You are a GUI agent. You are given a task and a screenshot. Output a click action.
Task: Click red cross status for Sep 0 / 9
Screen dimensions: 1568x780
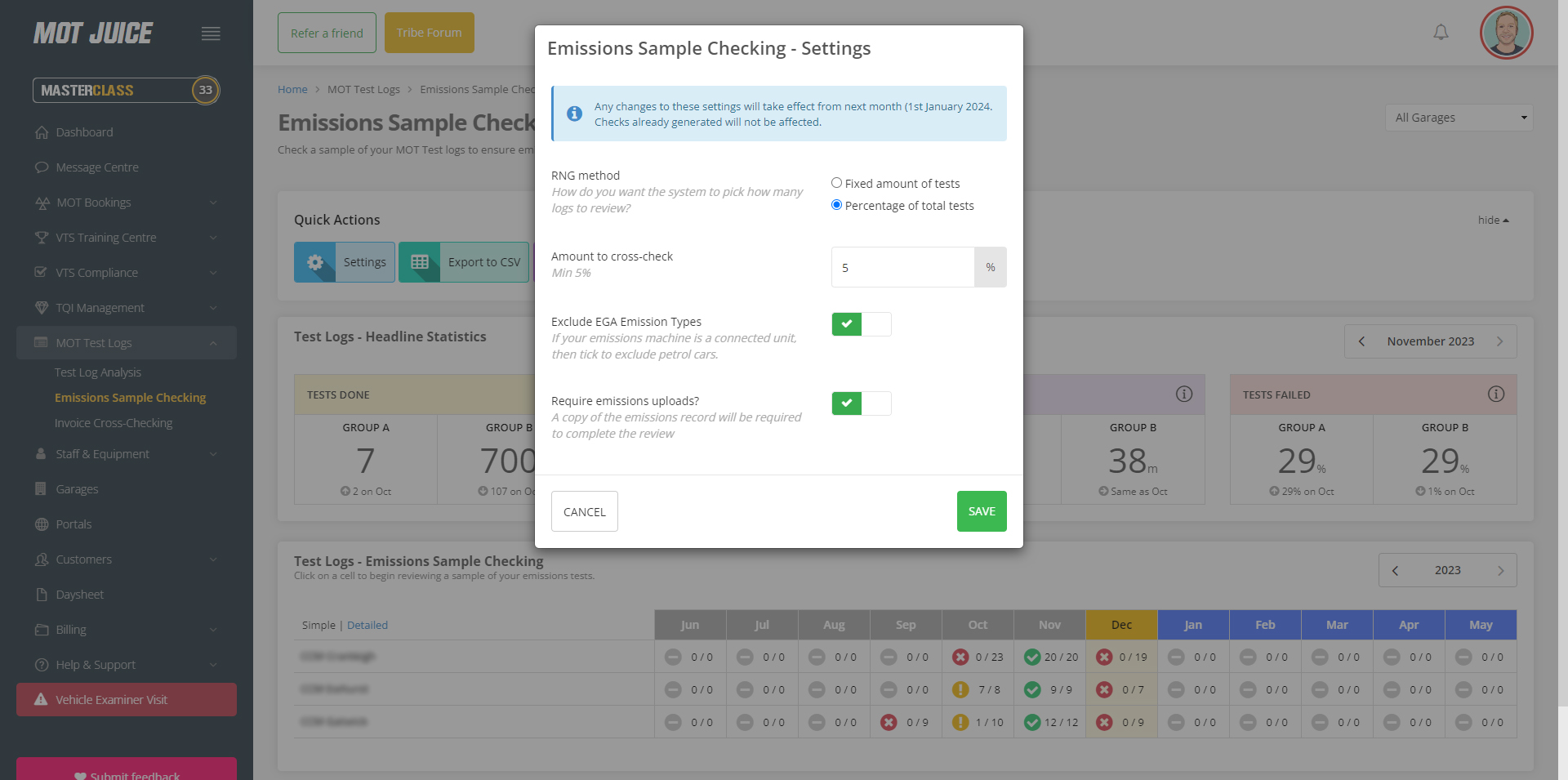(x=889, y=722)
